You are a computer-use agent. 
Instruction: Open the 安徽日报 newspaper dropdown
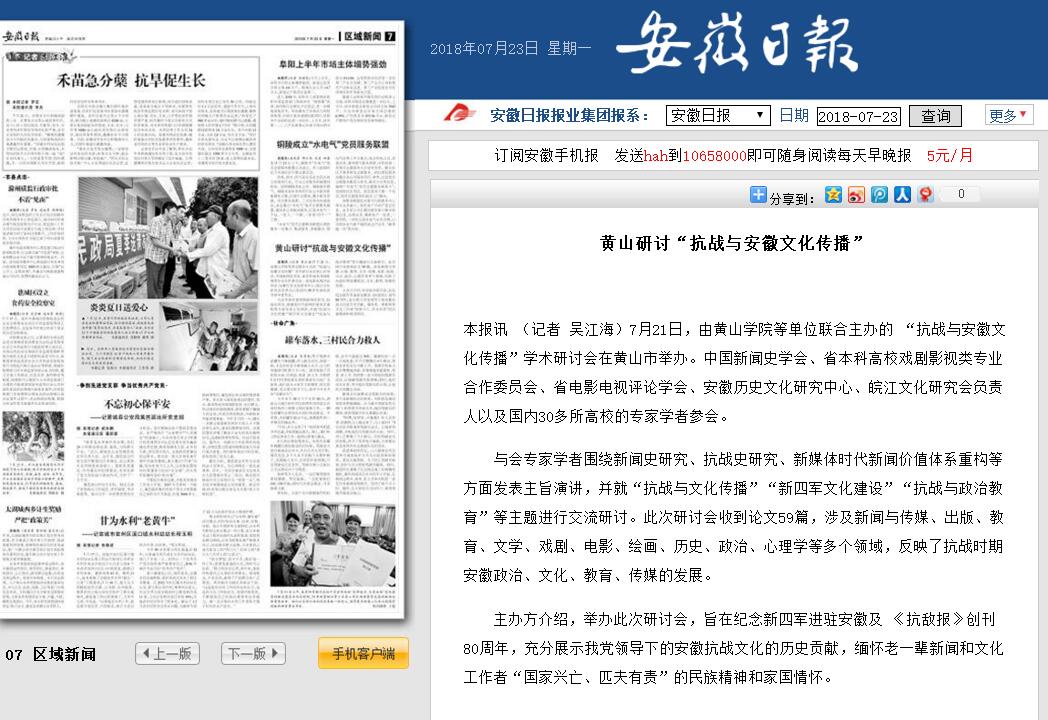coord(718,116)
